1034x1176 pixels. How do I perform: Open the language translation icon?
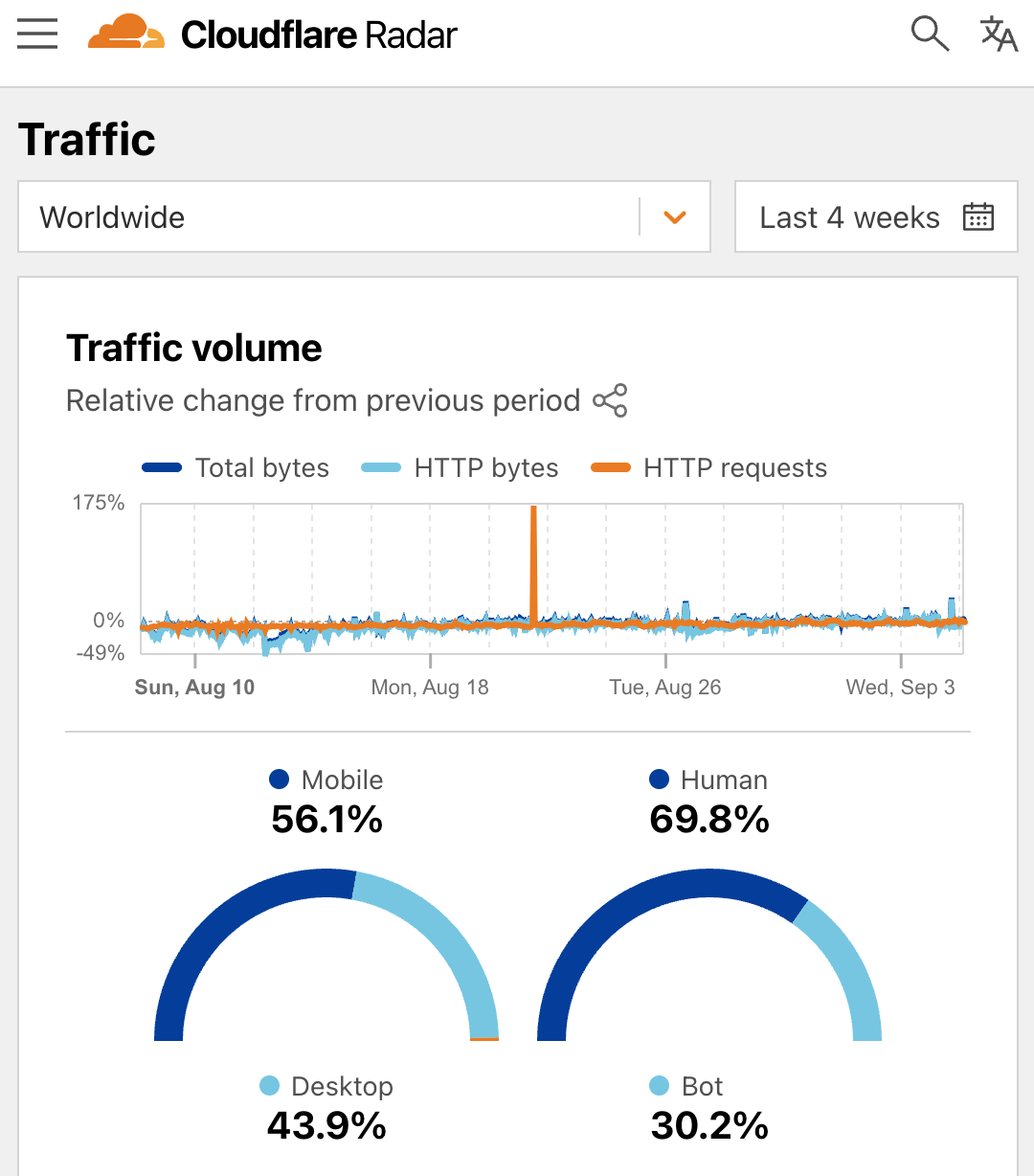pyautogui.click(x=999, y=34)
